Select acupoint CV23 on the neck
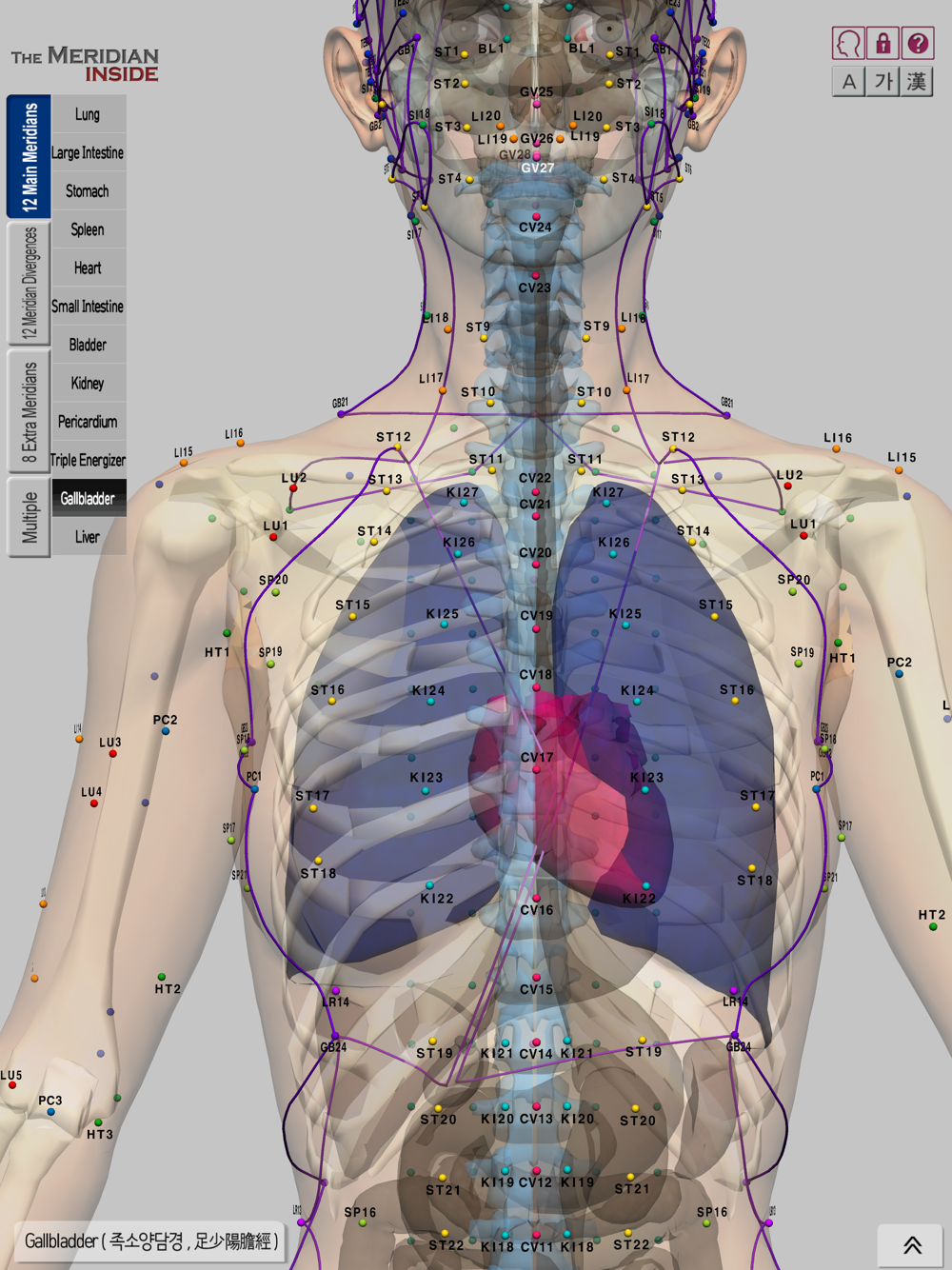 coord(536,275)
